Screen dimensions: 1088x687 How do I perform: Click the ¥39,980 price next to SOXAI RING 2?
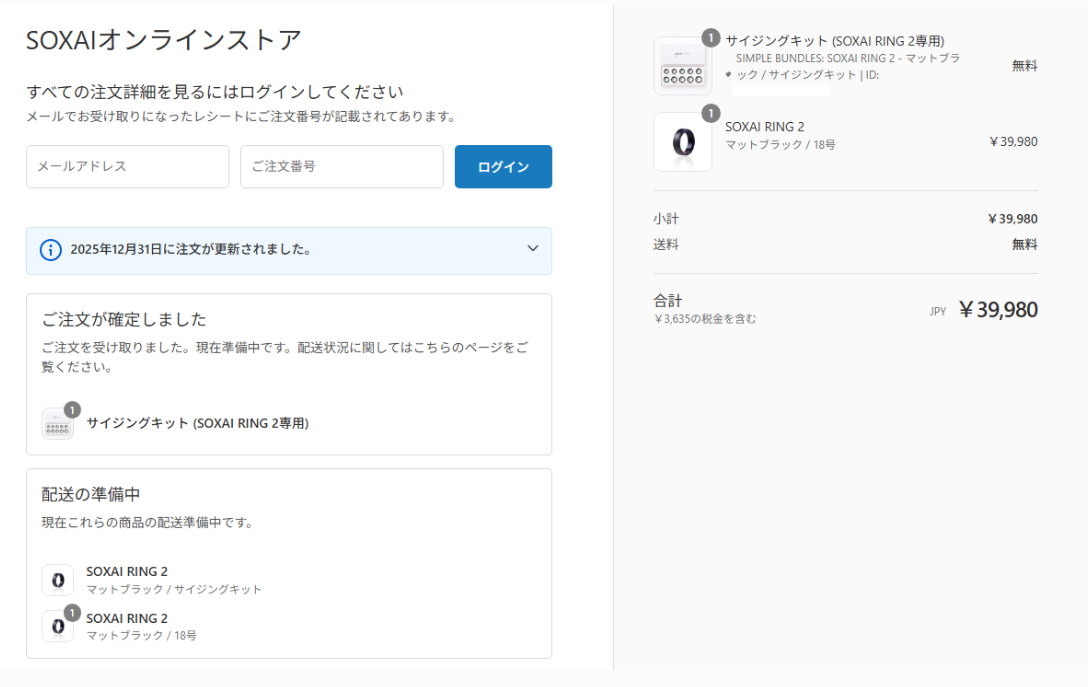(x=1013, y=142)
